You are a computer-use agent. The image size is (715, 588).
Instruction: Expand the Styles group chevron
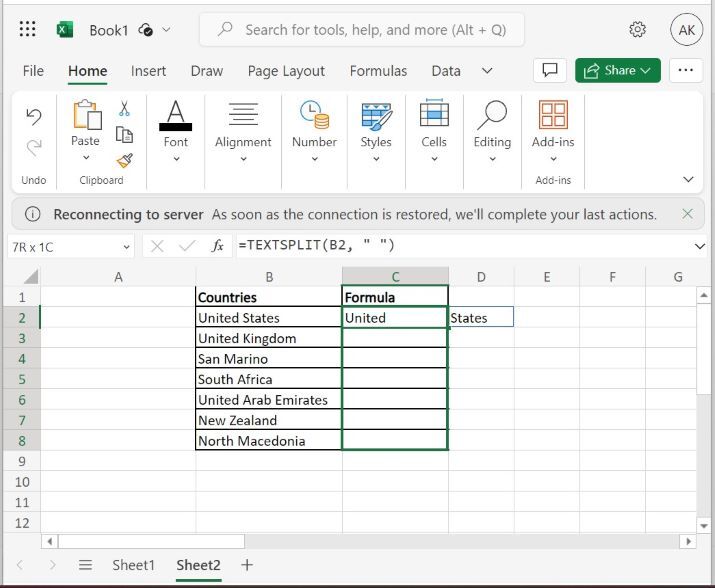(x=376, y=159)
